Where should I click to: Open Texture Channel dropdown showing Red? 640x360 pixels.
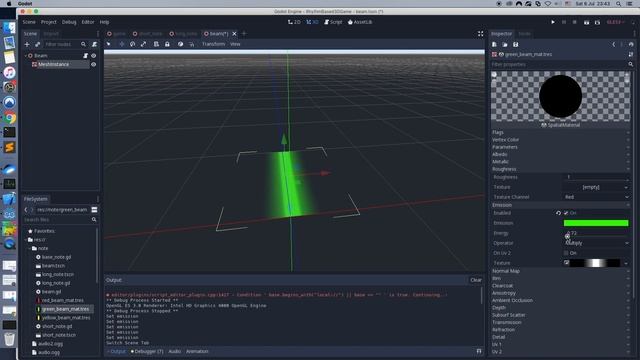pos(596,197)
